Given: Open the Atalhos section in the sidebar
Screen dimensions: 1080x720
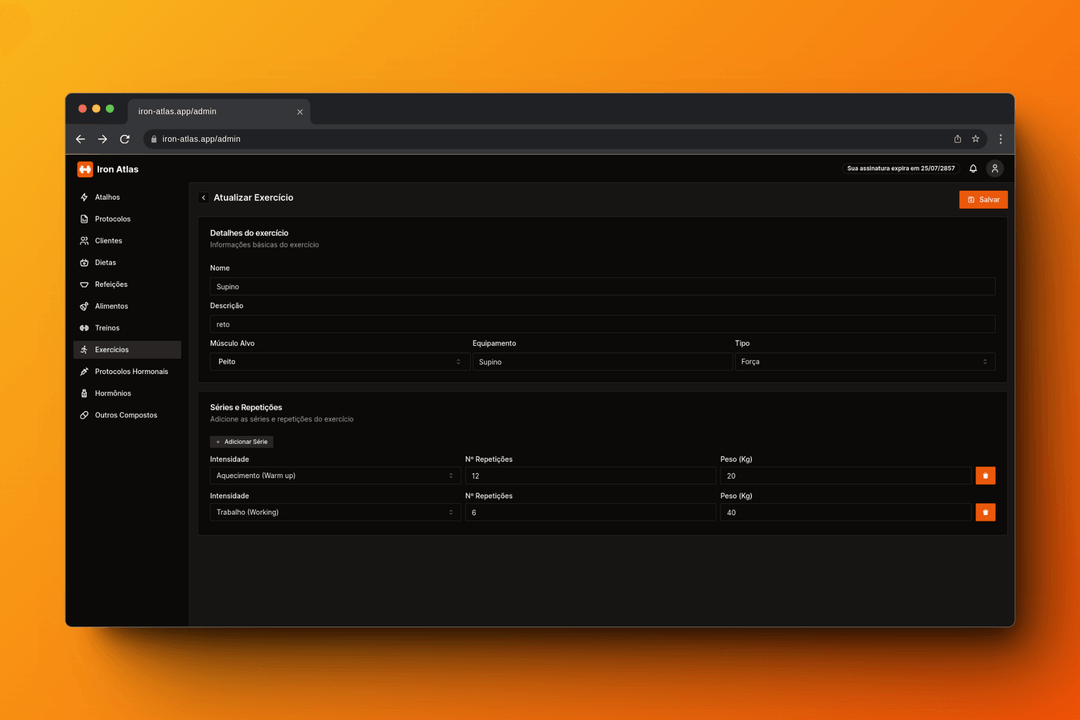Looking at the screenshot, I should pyautogui.click(x=104, y=197).
